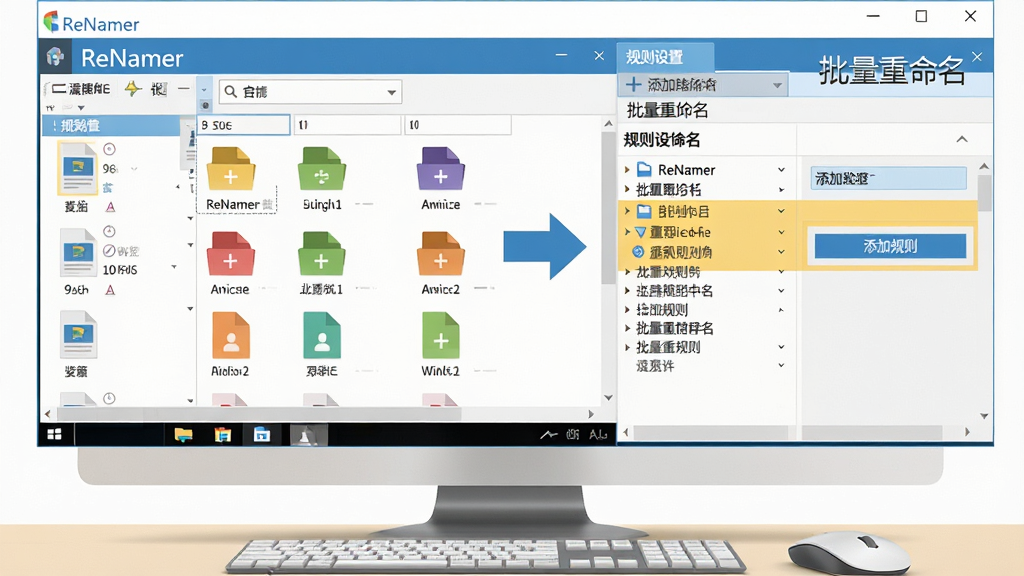Click the B 50€ column field
This screenshot has height=576, width=1024.
244,125
